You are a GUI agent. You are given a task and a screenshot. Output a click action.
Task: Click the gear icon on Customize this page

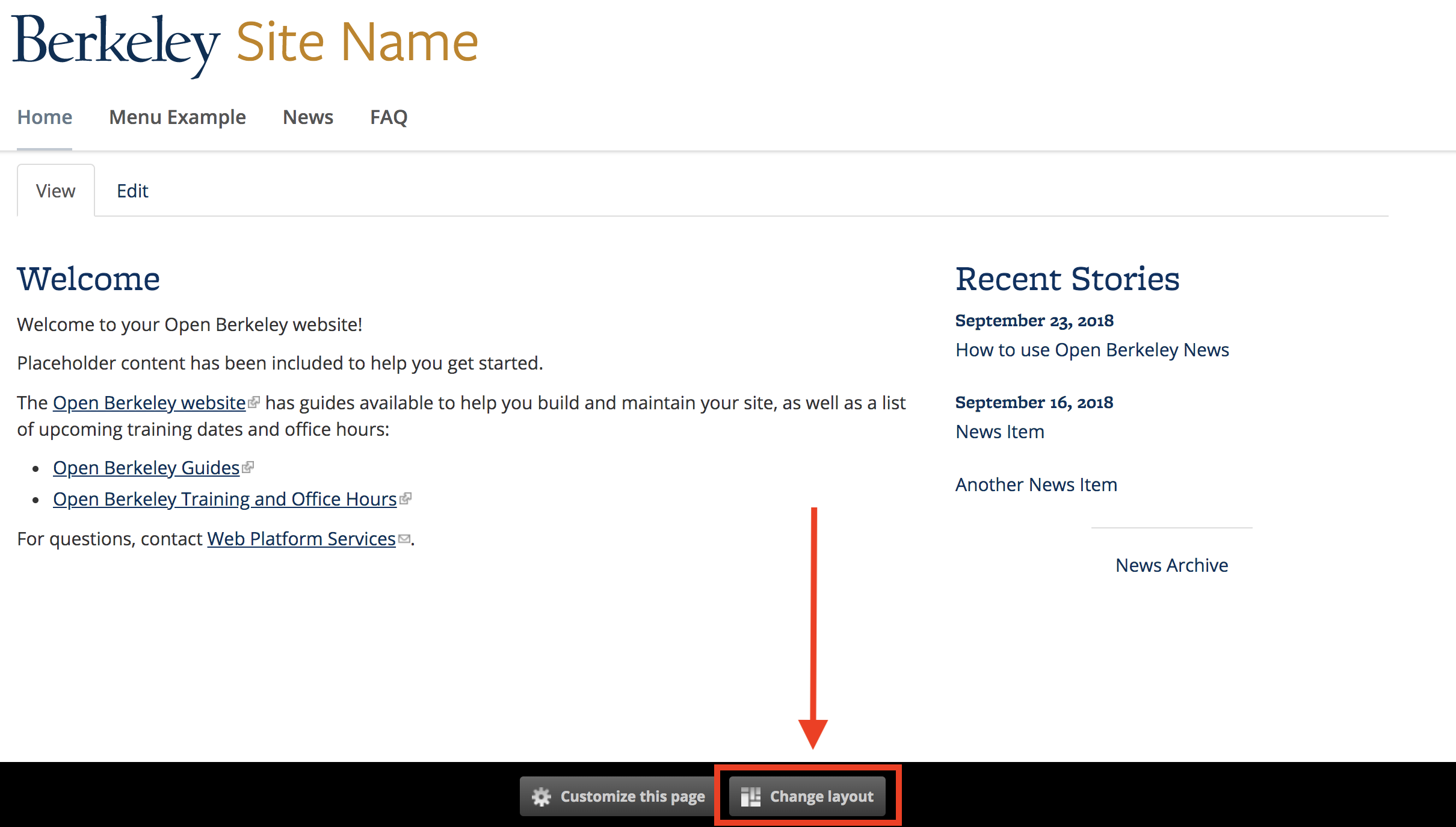541,796
